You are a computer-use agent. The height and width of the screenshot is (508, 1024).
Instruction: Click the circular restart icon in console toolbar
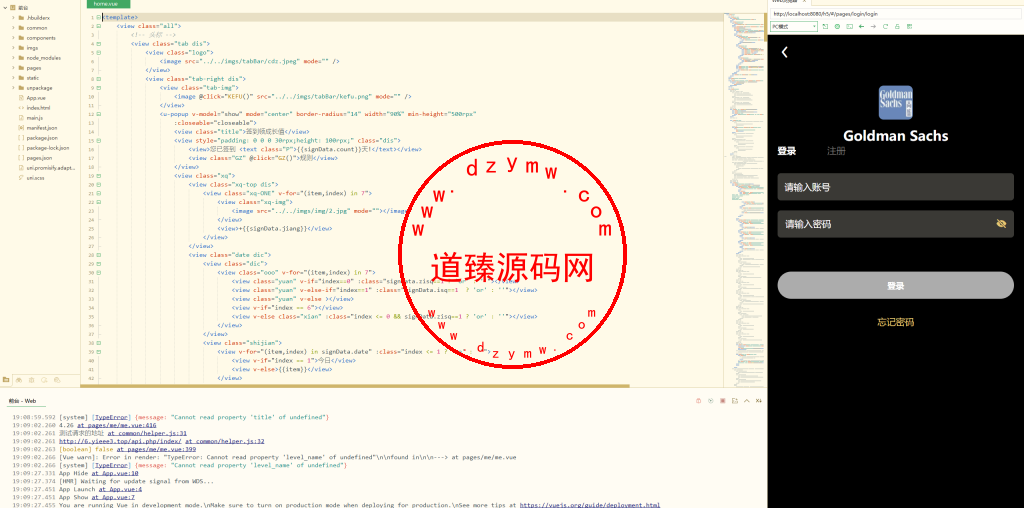711,400
